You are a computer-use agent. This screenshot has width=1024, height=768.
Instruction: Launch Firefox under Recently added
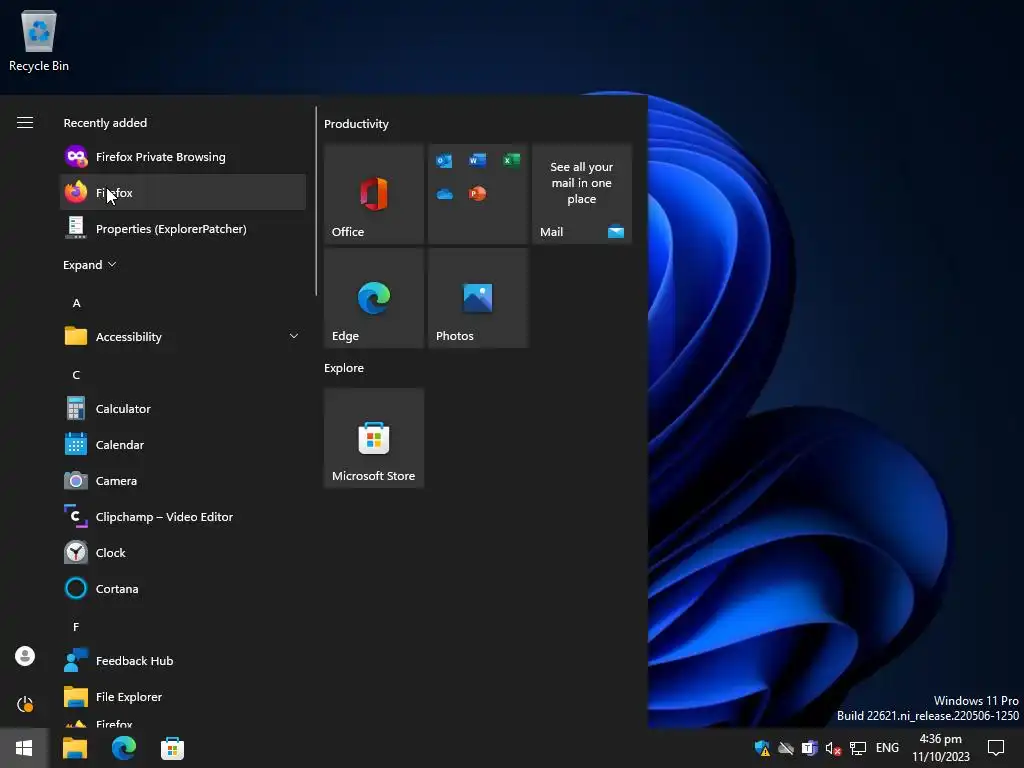182,193
